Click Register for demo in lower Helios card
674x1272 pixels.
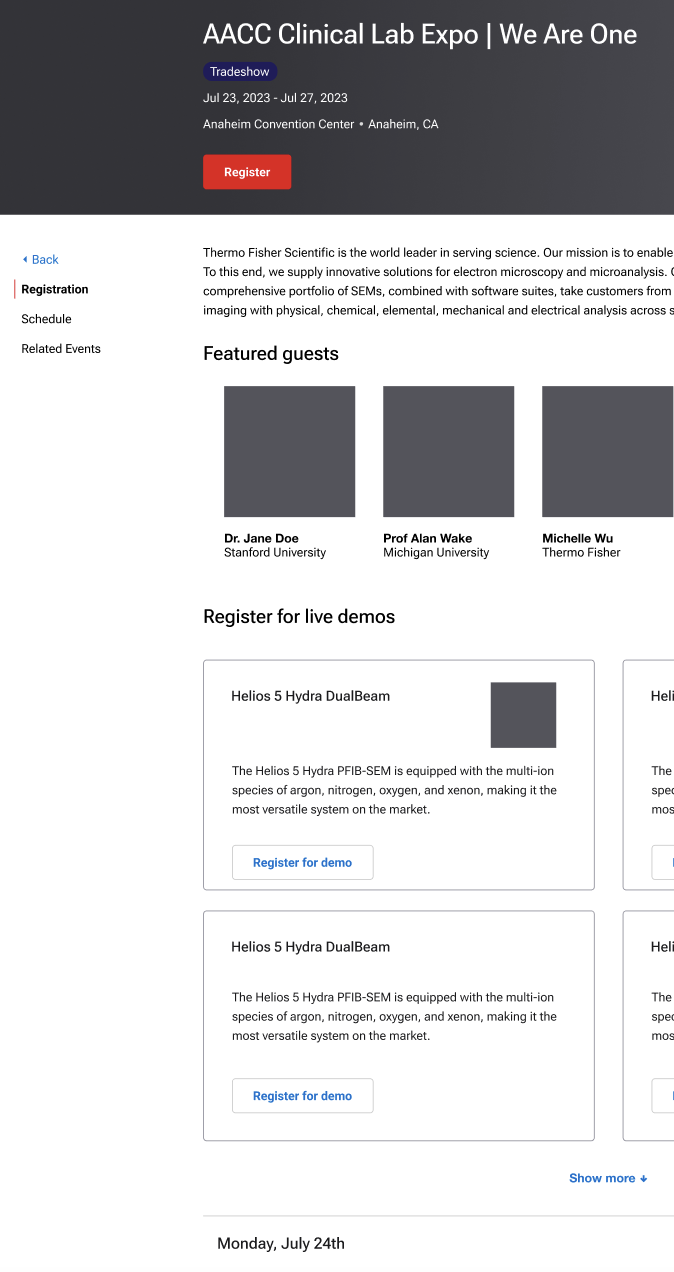tap(302, 1096)
